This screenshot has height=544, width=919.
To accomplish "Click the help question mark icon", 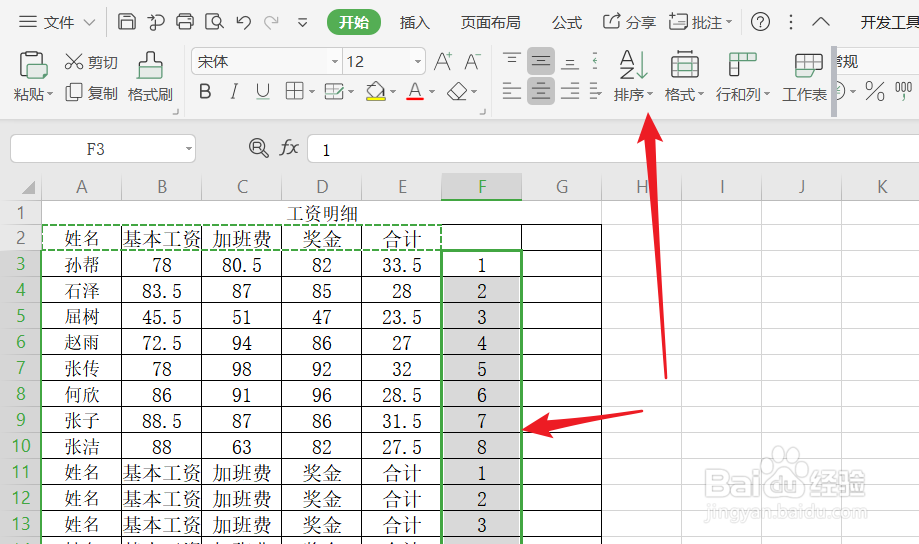I will tap(760, 22).
